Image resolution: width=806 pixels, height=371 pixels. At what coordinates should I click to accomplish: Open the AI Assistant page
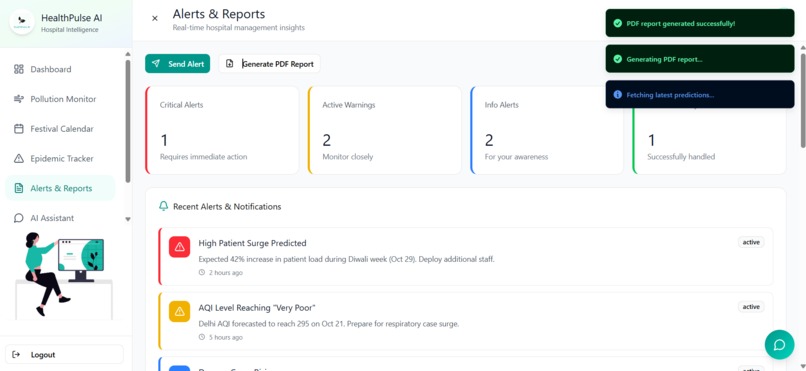point(60,218)
